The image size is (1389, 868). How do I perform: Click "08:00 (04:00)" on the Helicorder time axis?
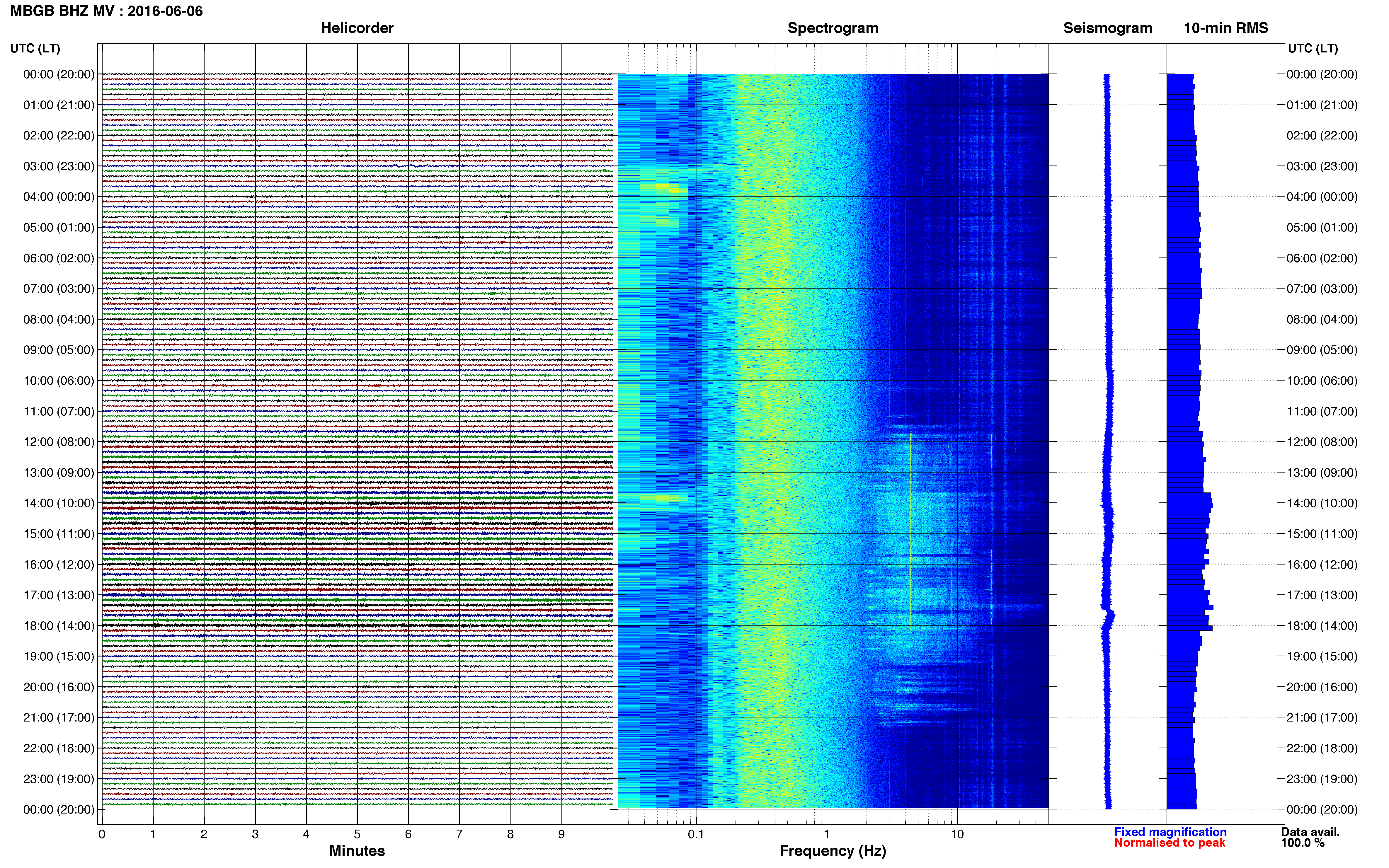tap(59, 319)
